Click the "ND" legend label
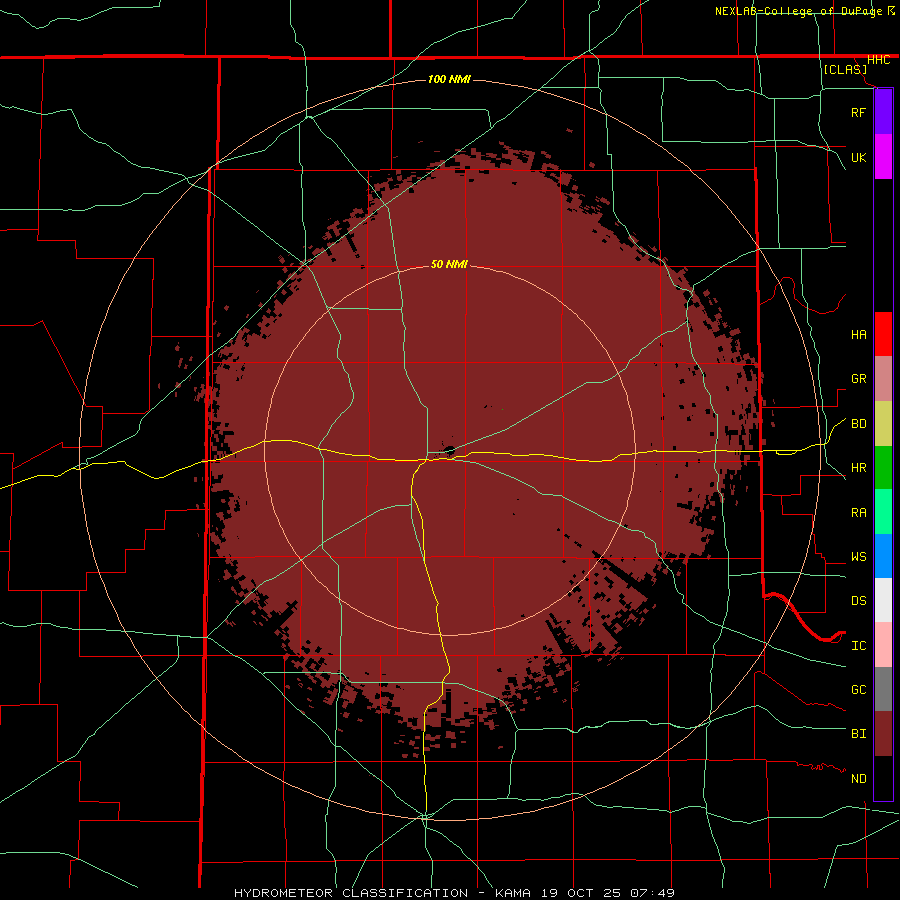Viewport: 900px width, 900px height. (x=858, y=779)
